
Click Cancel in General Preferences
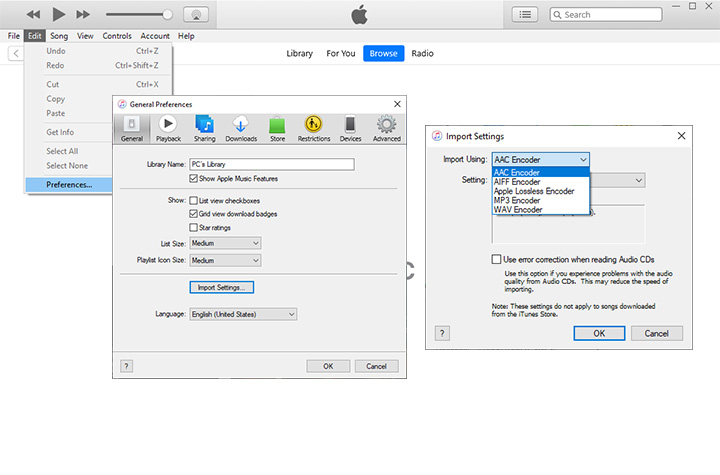[377, 366]
